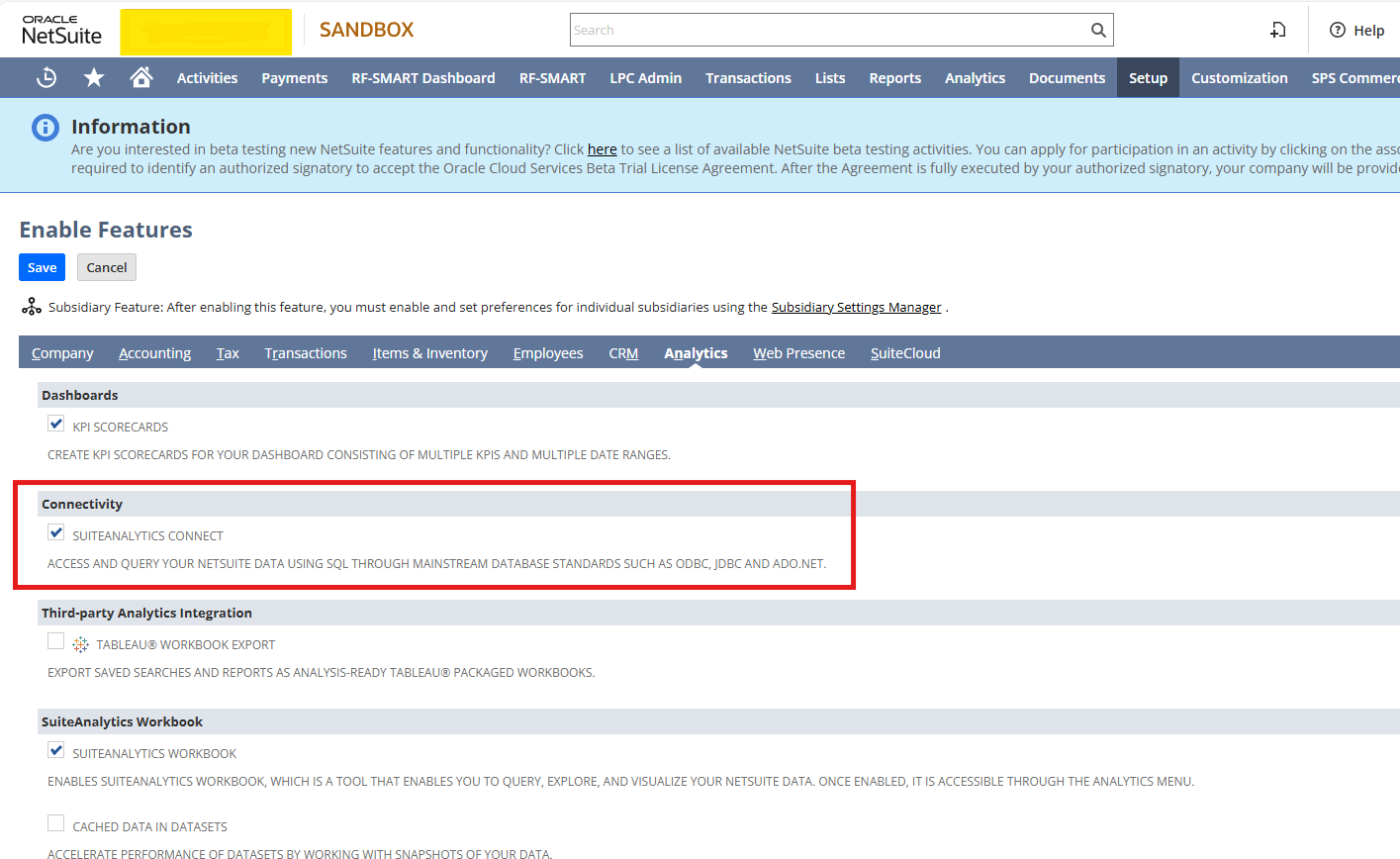Expand the Reports navigation menu
Viewport: 1400px width, 859px height.
coord(894,78)
